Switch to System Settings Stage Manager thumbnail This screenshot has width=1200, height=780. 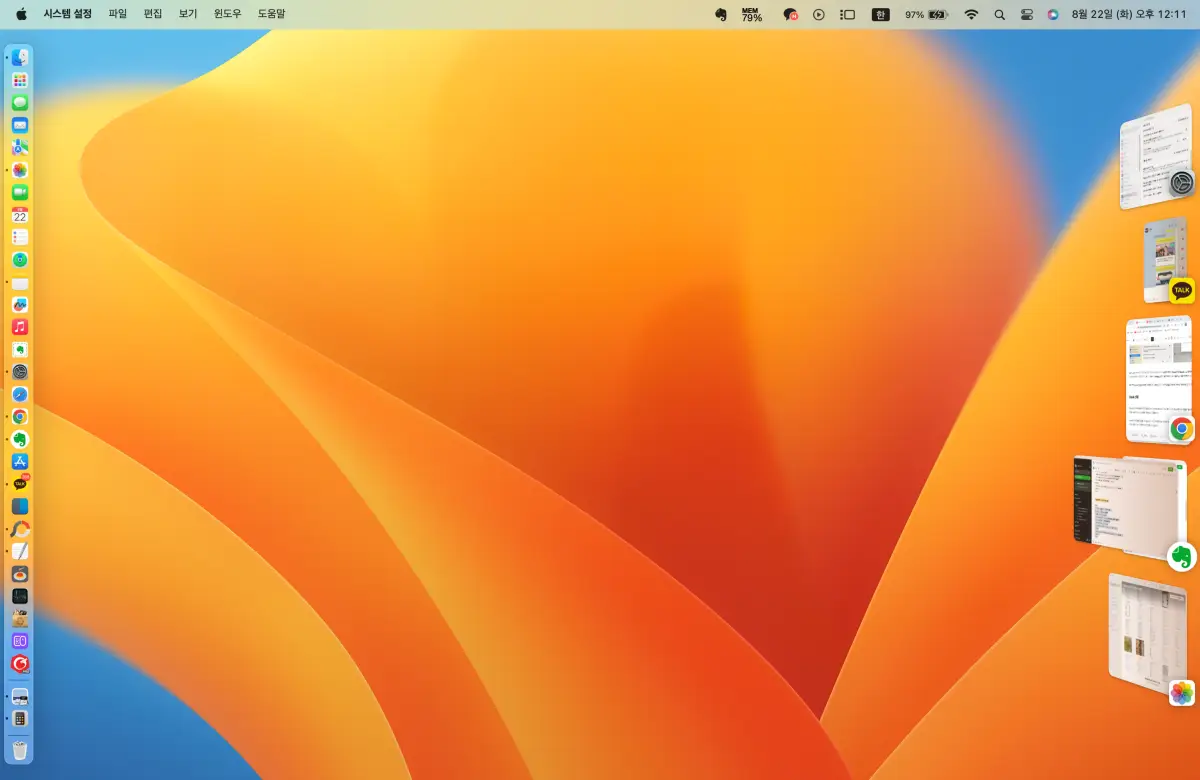pyautogui.click(x=1157, y=155)
